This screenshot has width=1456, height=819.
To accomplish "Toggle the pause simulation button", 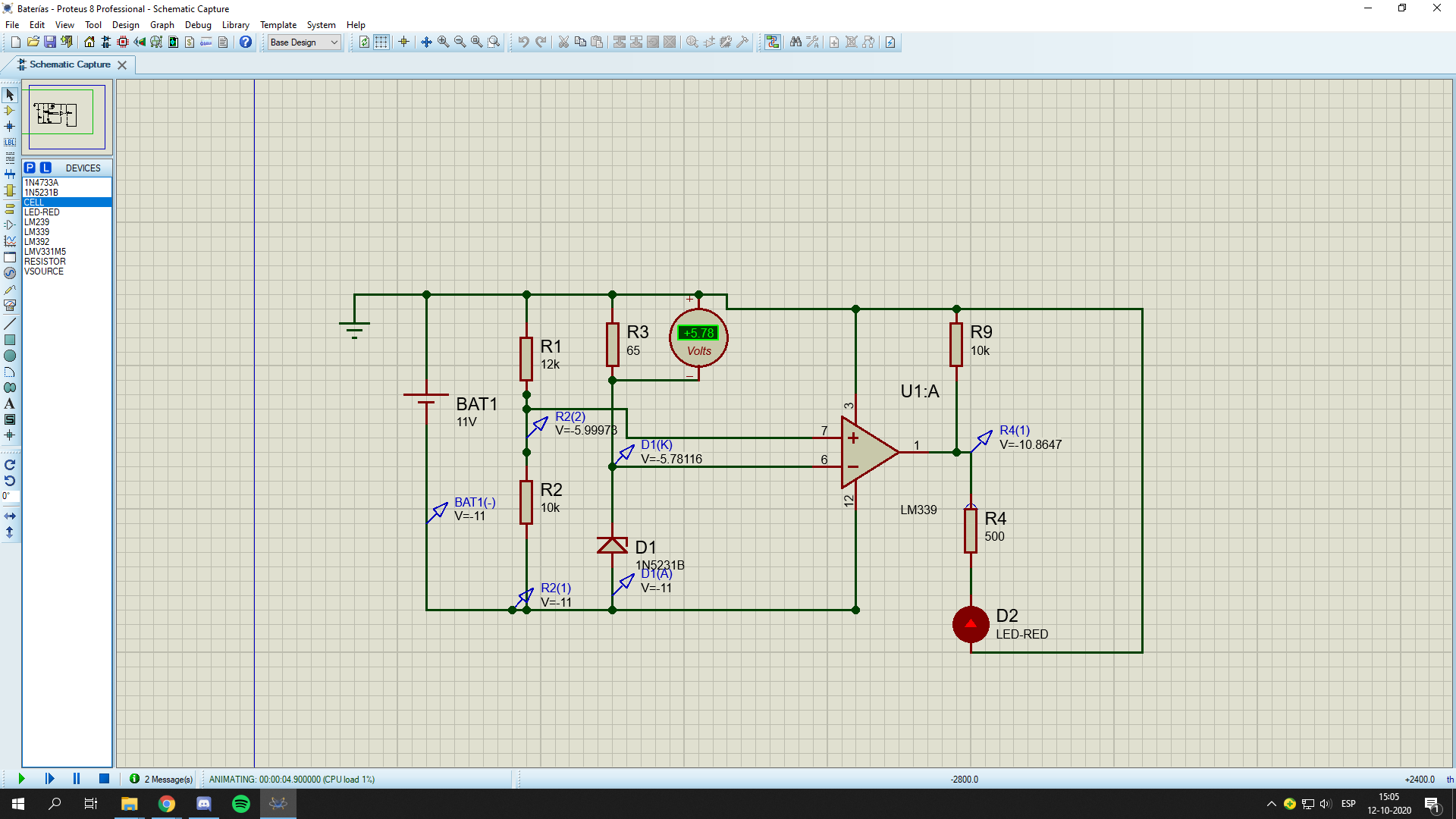I will [77, 779].
